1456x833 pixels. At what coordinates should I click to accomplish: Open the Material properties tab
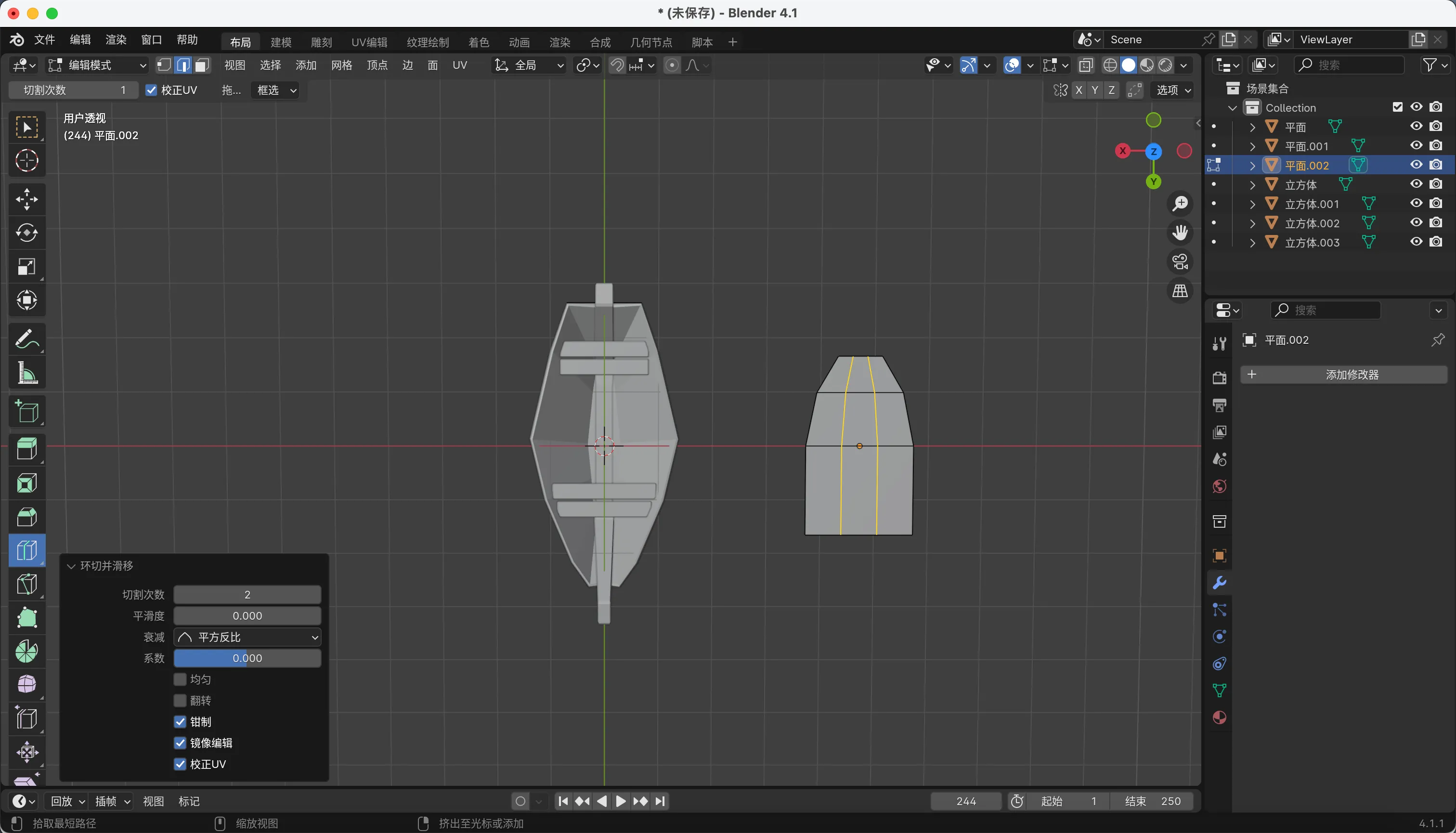1219,717
